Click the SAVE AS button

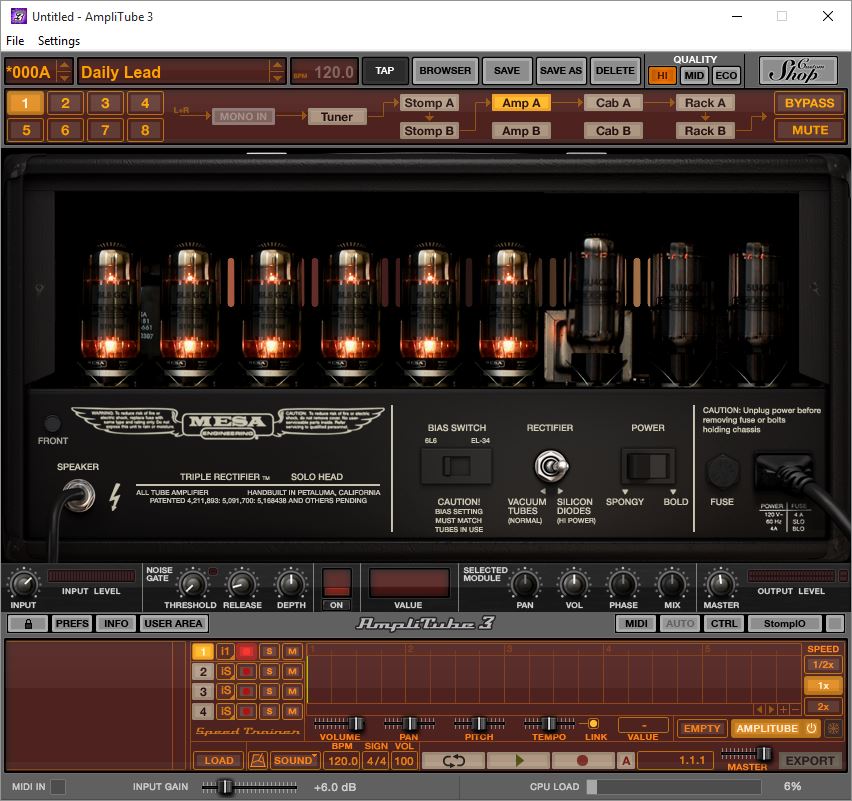click(561, 71)
